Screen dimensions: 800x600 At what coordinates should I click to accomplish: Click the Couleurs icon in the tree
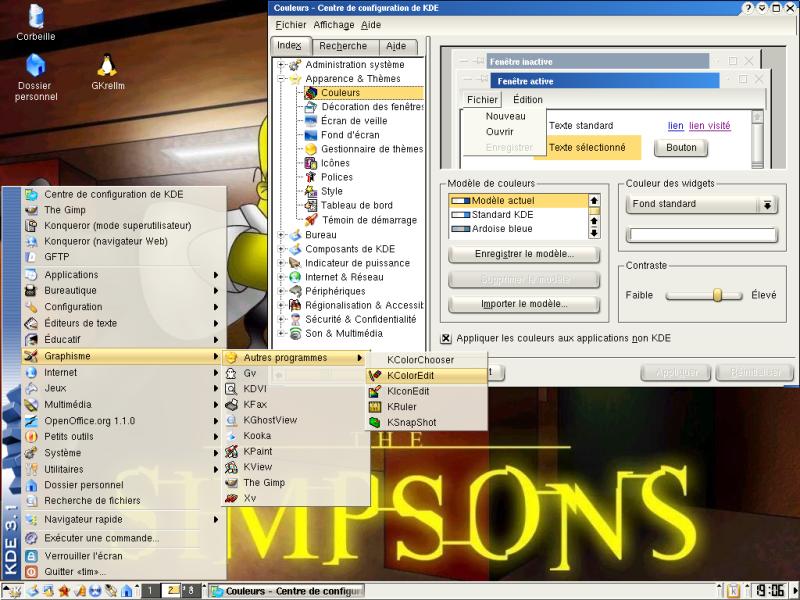click(x=311, y=93)
